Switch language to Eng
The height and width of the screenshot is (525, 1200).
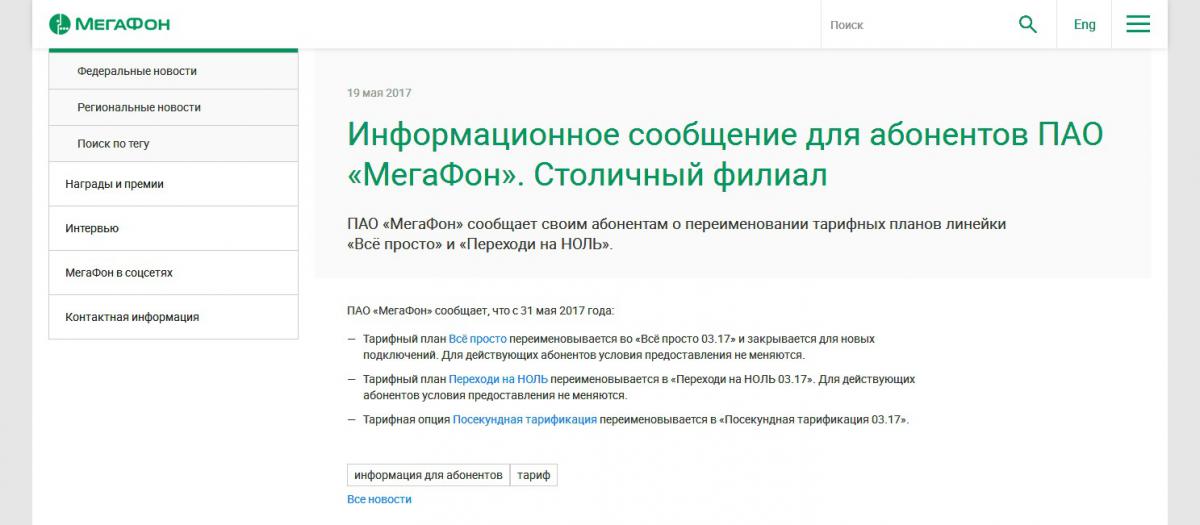[1084, 24]
